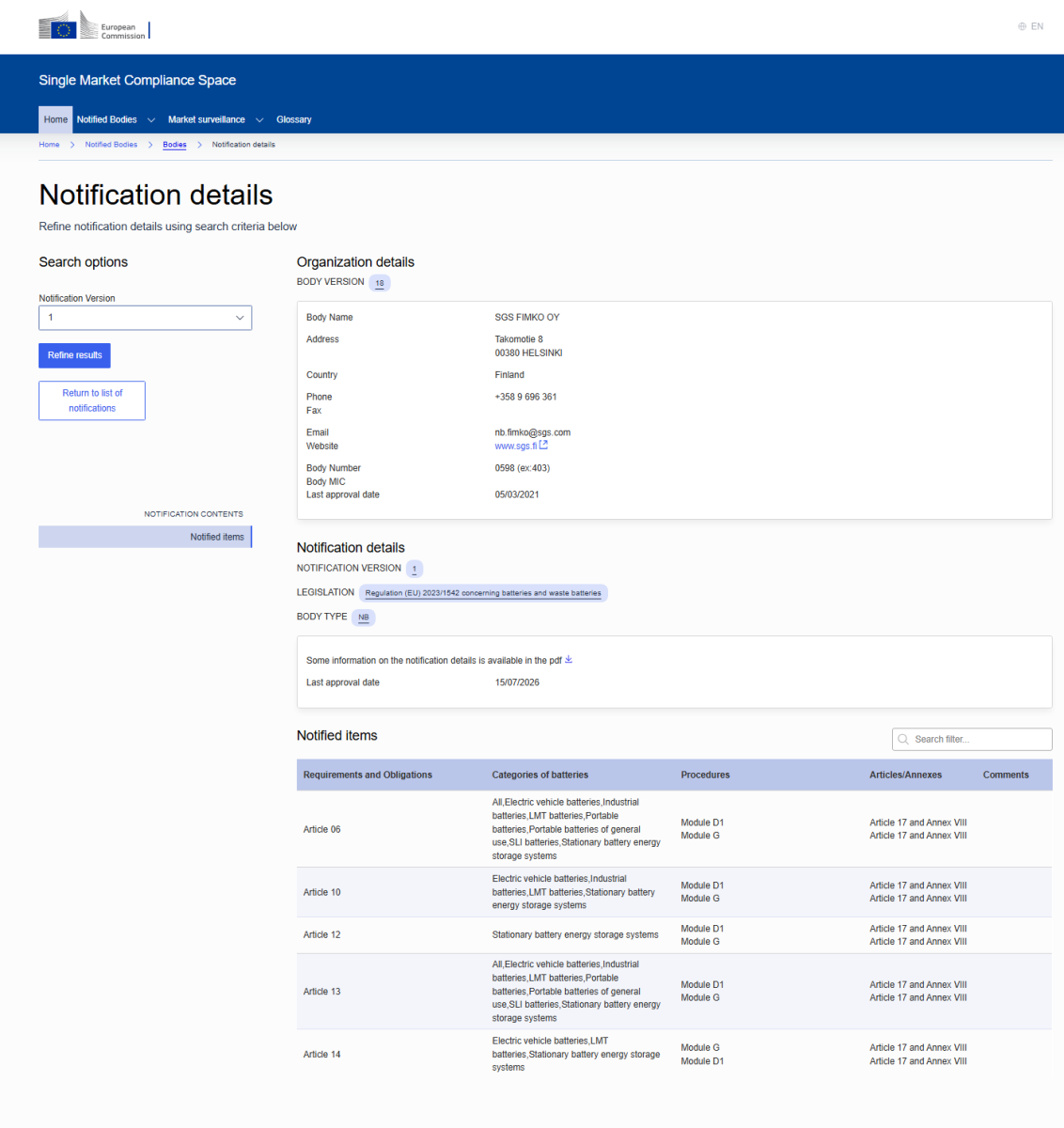Viewport: 1064px width, 1128px height.
Task: Select the Article 13 row cell
Action: pyautogui.click(x=322, y=992)
